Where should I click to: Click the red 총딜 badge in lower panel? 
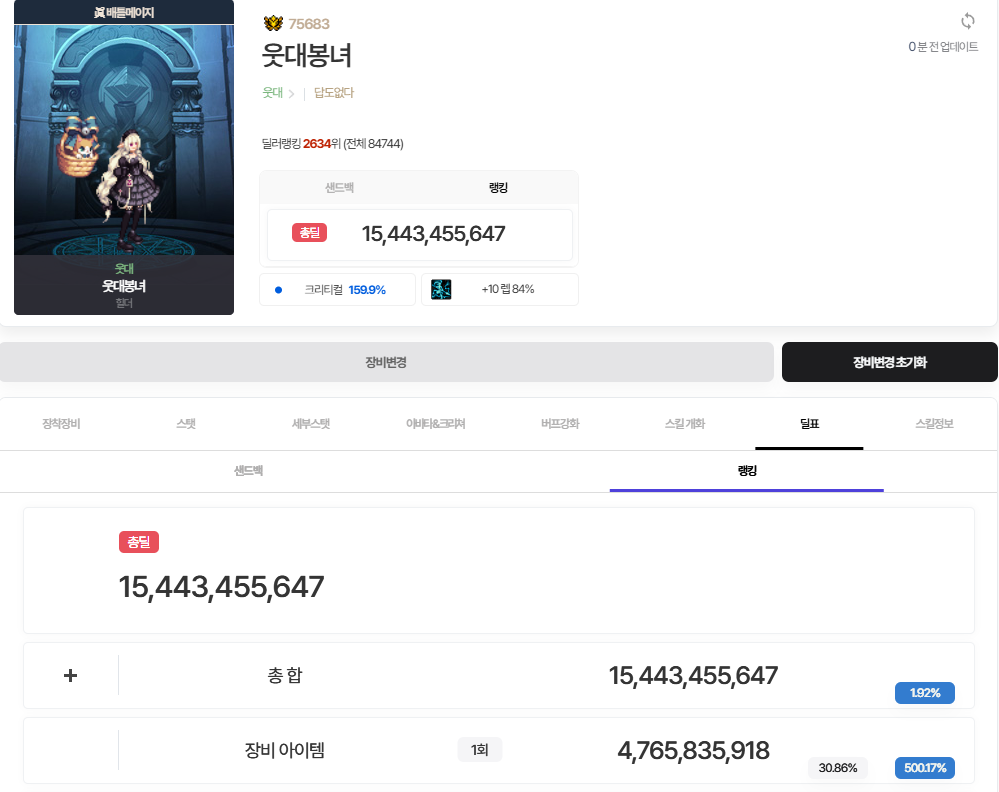139,542
